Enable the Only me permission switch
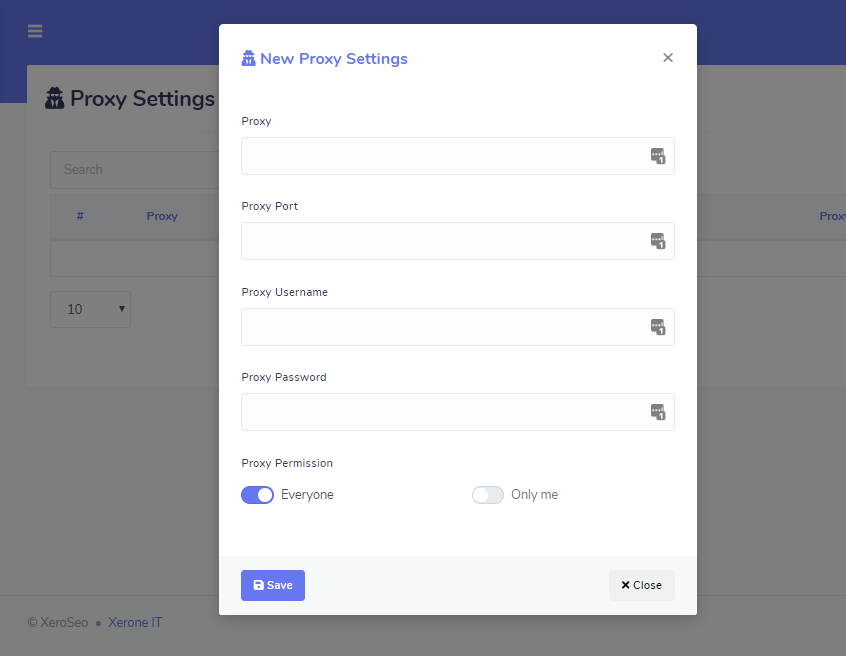 click(488, 495)
